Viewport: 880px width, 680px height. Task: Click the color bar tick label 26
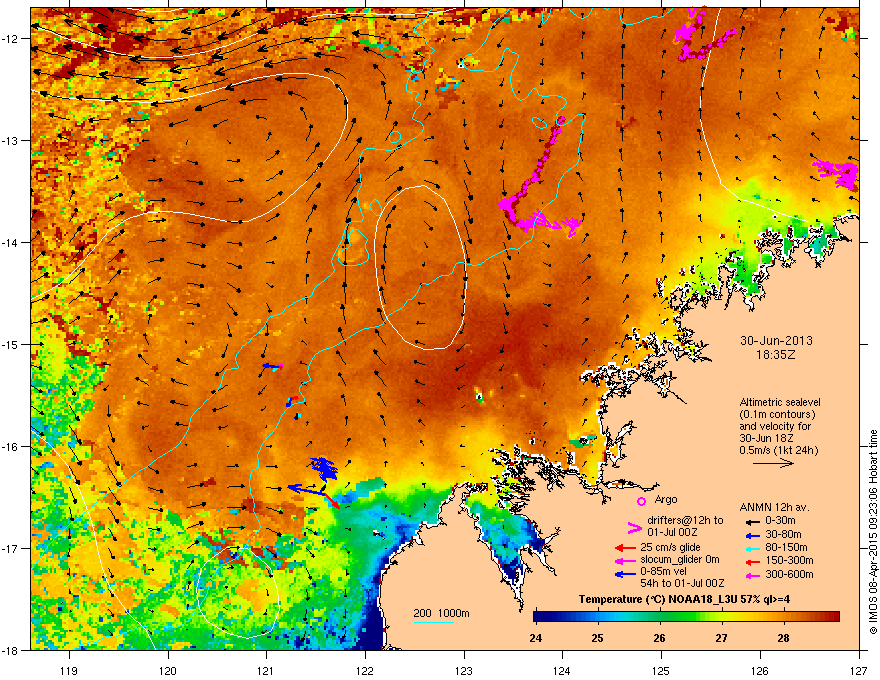(x=659, y=638)
